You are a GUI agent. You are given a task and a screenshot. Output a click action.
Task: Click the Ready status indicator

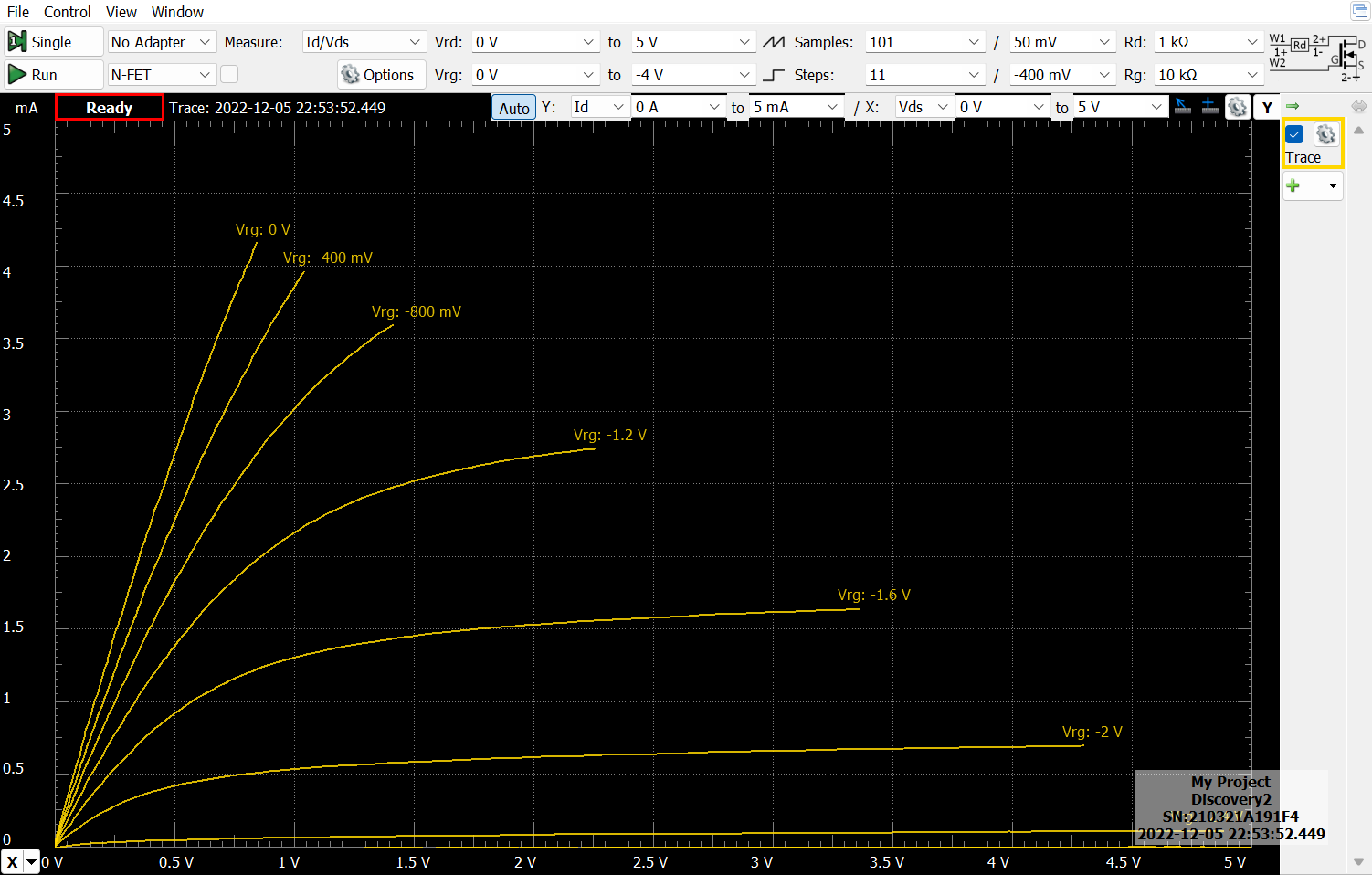(x=110, y=107)
